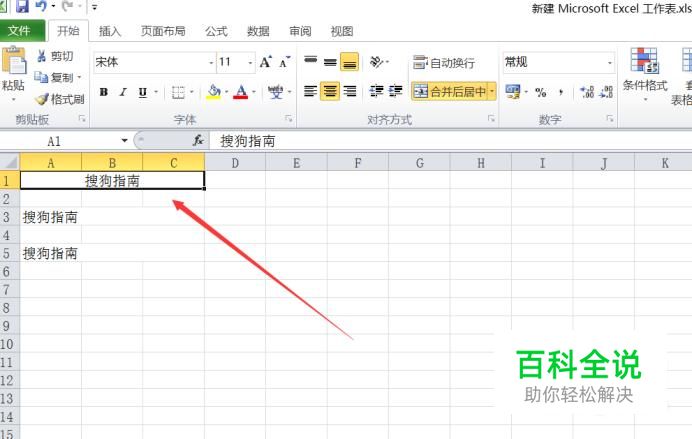Expand the borders dropdown arrow

[x=192, y=92]
